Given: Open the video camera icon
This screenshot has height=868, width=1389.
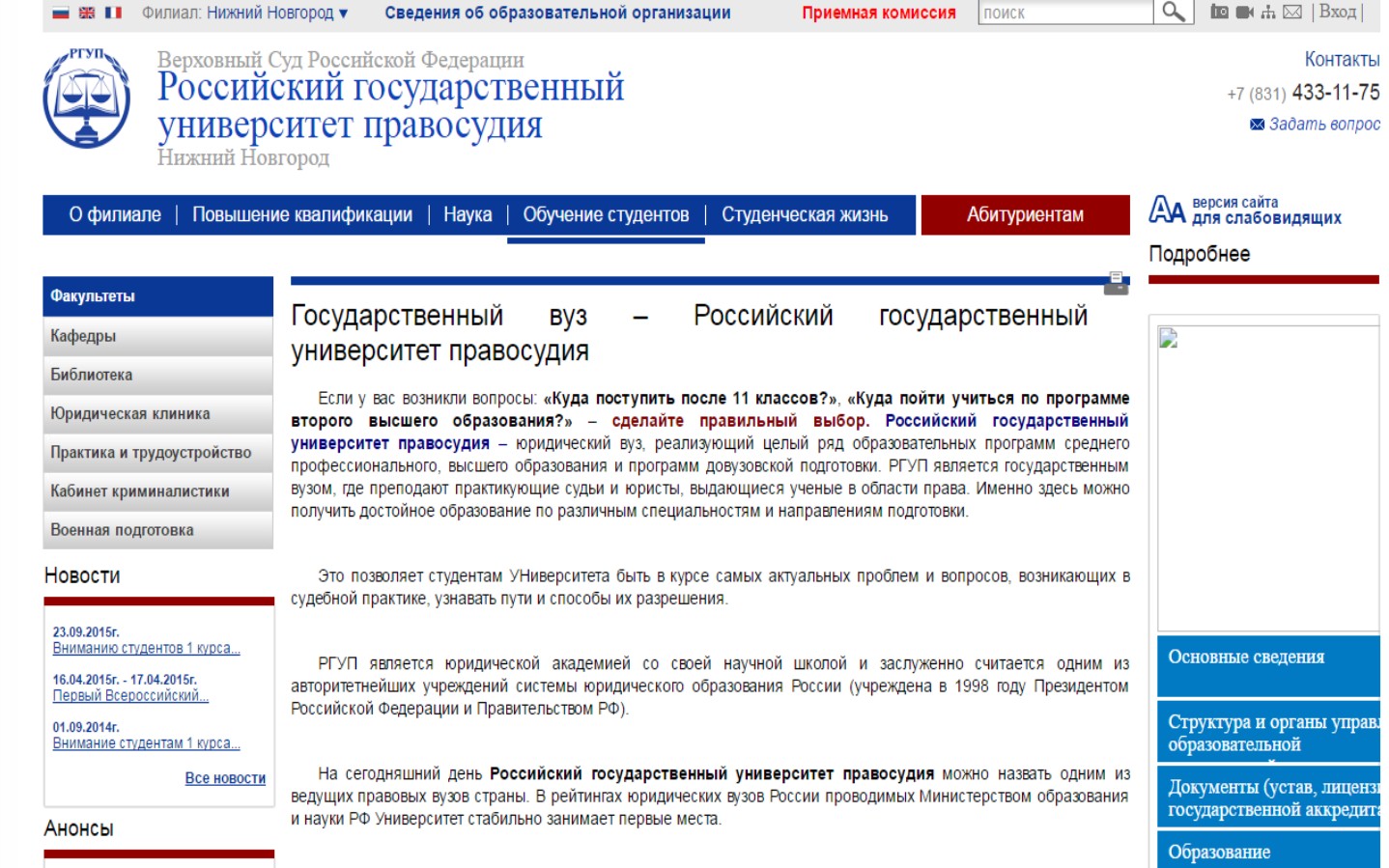Looking at the screenshot, I should 1244,12.
